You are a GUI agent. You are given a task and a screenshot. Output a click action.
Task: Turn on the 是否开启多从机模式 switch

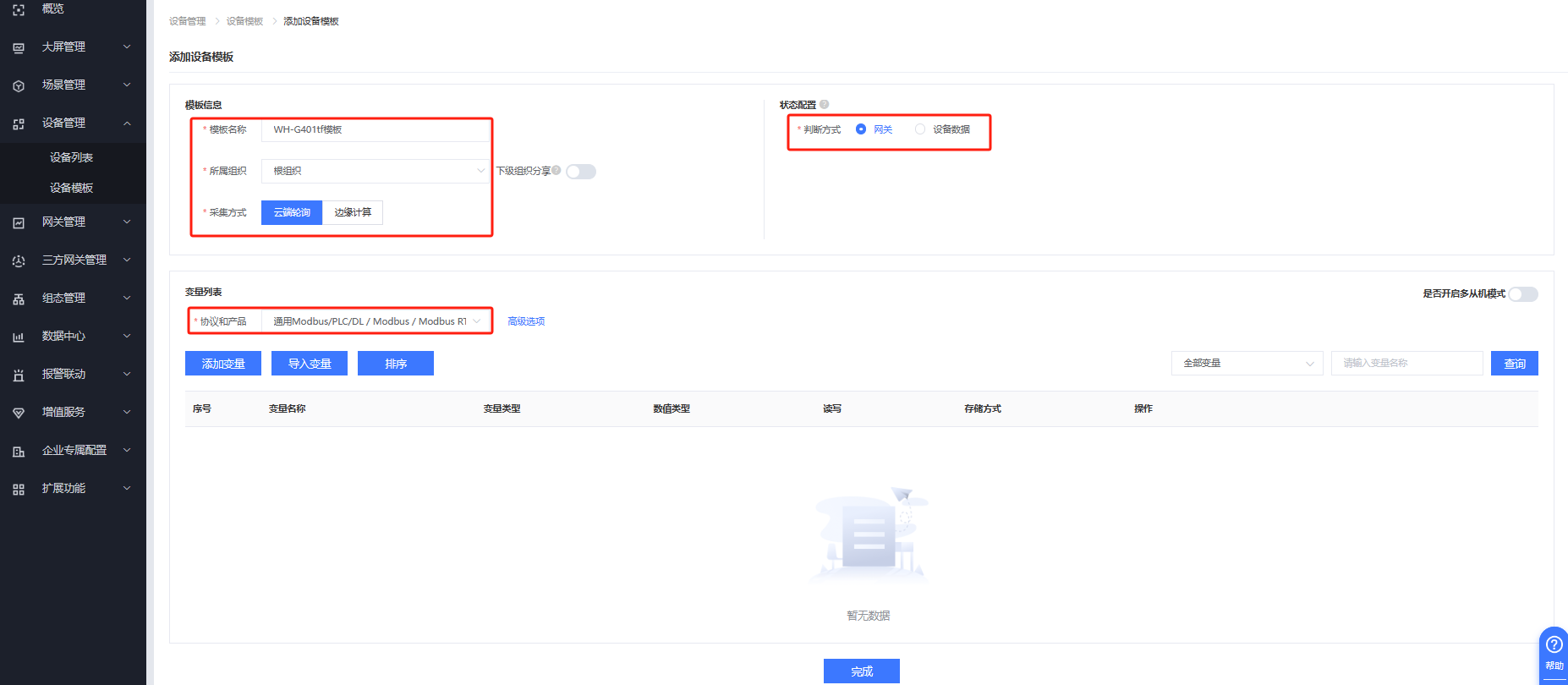(1522, 294)
